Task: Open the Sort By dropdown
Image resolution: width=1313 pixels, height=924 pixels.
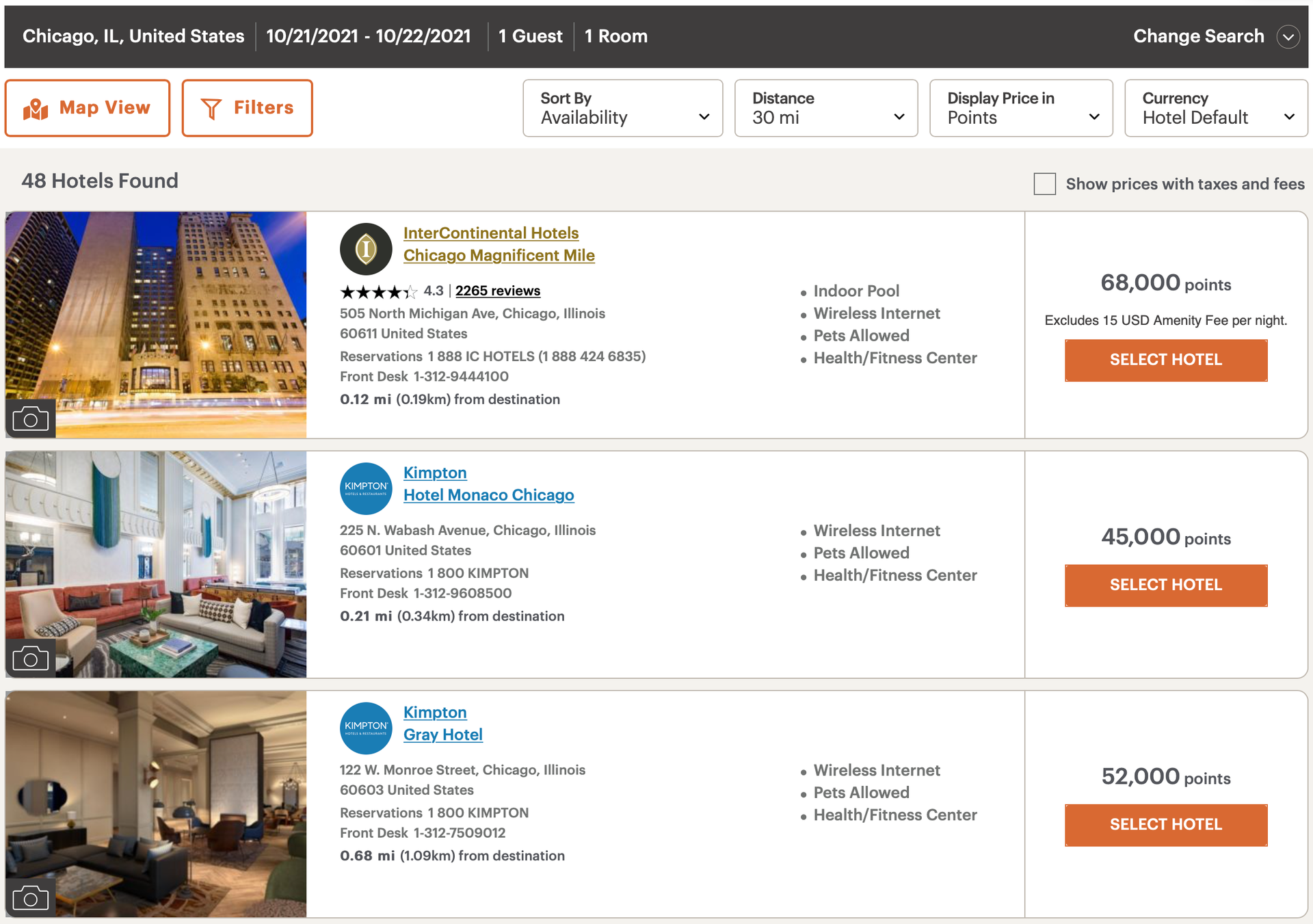Action: [704, 116]
